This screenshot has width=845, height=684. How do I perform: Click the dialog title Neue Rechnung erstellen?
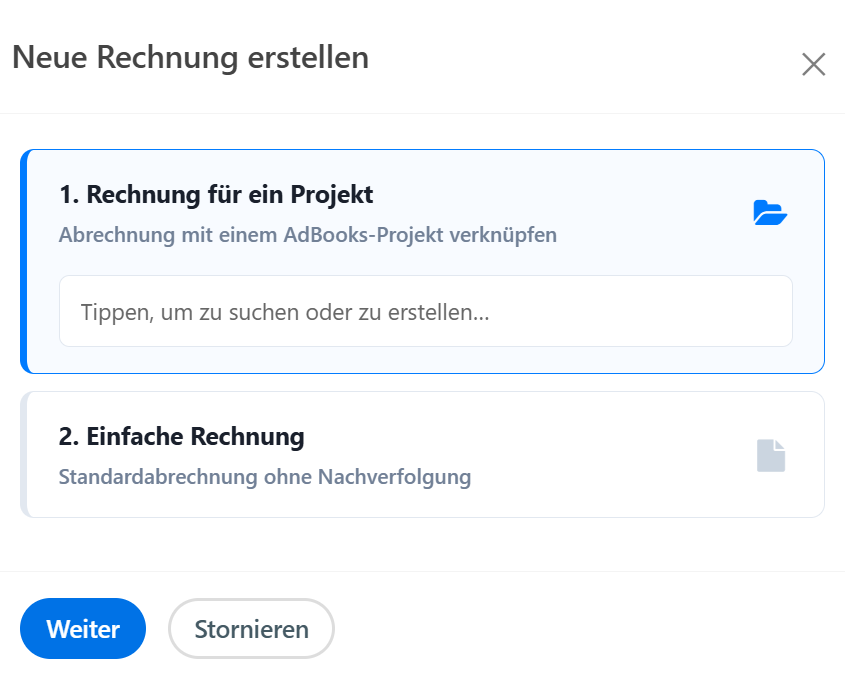coord(190,57)
